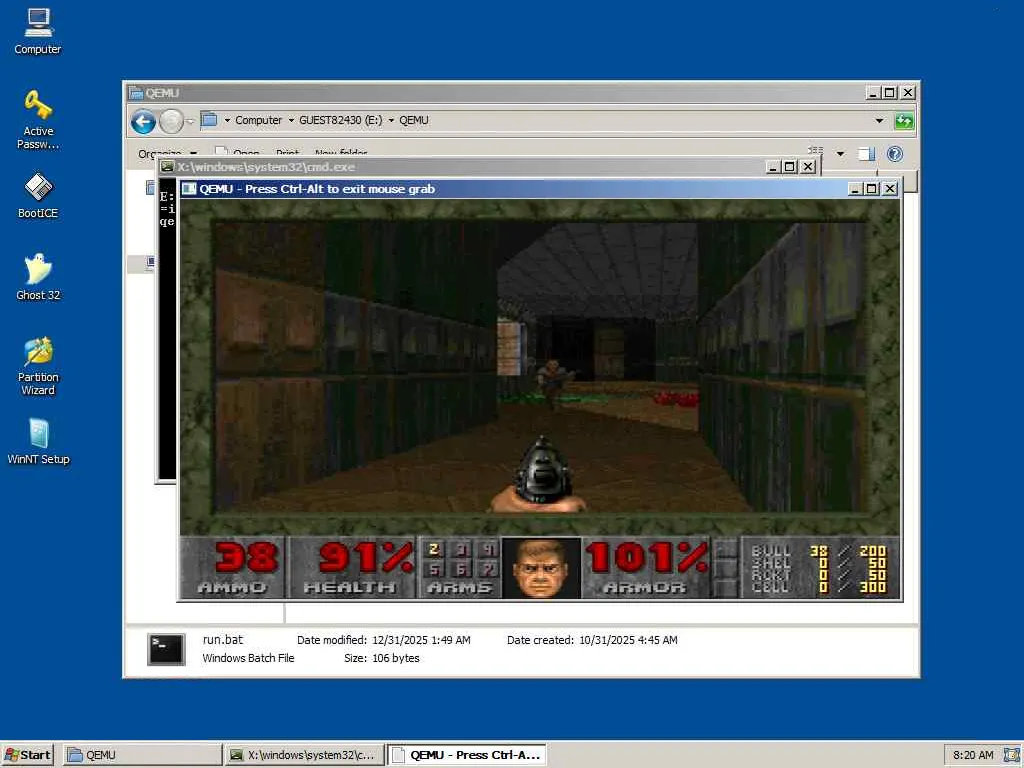Toggle the Explorer preview pane icon
This screenshot has width=1024, height=768.
866,153
